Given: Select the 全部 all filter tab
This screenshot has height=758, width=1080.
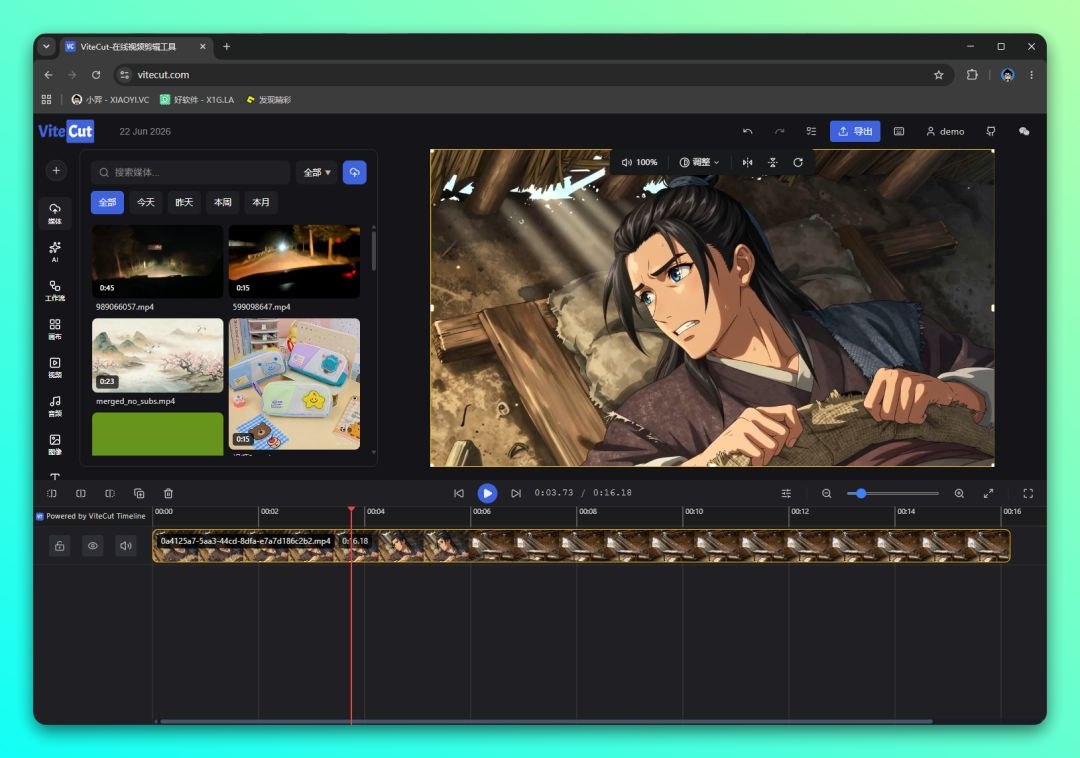Looking at the screenshot, I should 107,202.
